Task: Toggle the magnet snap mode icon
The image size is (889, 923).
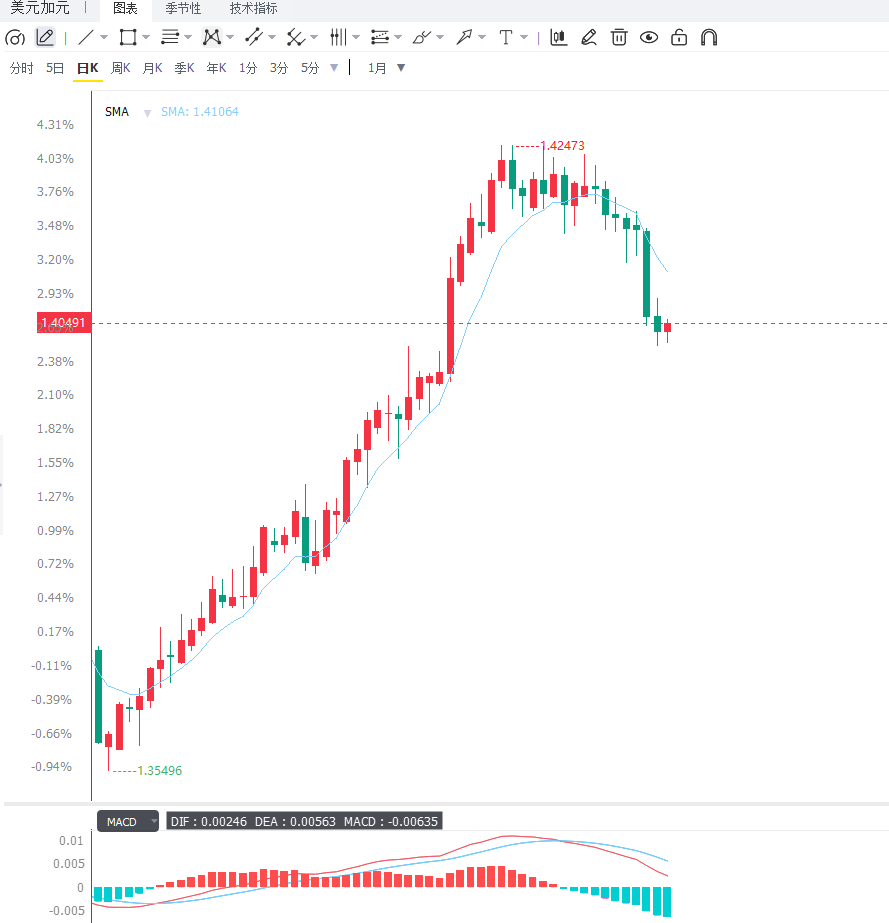Action: (709, 38)
